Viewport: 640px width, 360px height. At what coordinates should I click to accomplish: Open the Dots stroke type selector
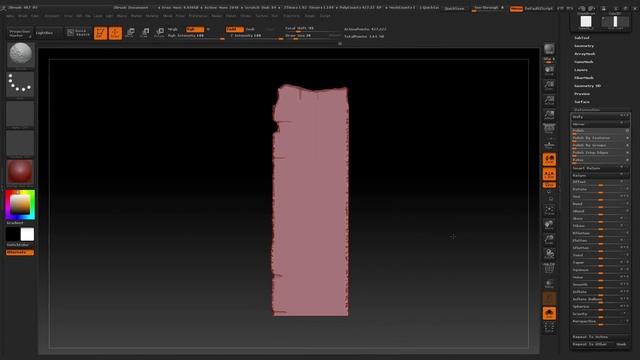pyautogui.click(x=20, y=84)
